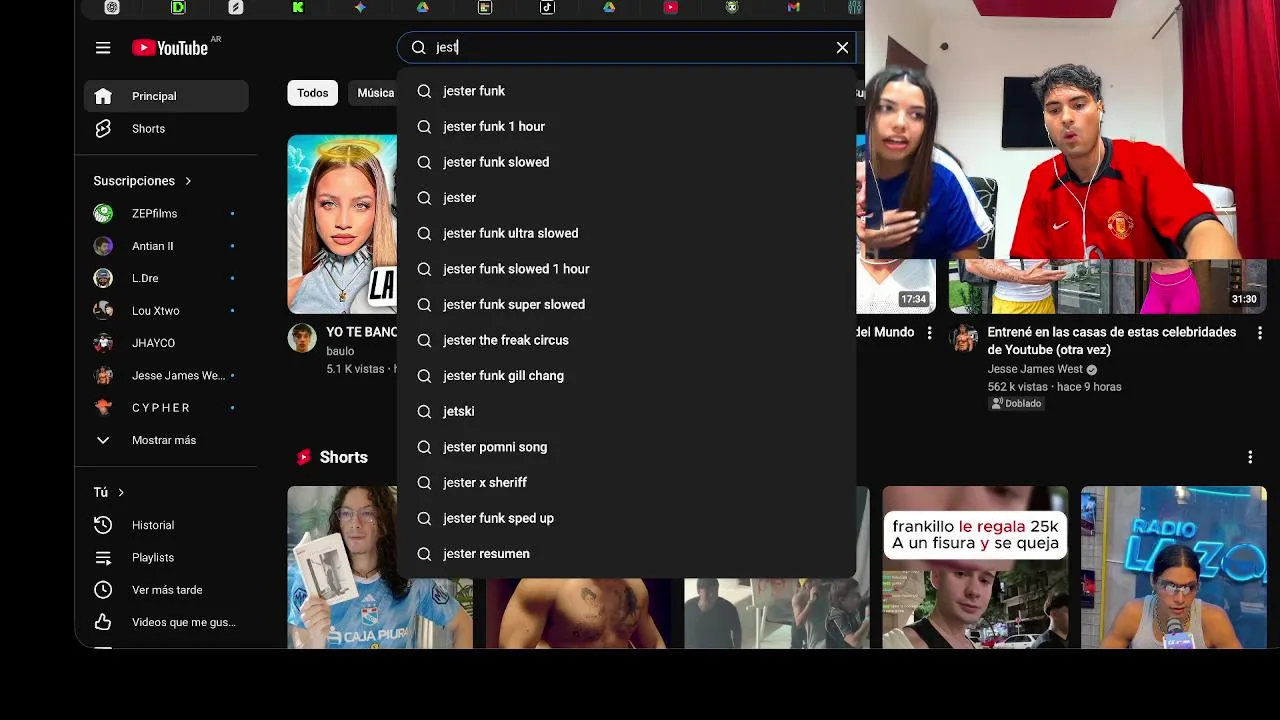
Task: Switch to the ChatGPT browser tab
Action: 112,7
